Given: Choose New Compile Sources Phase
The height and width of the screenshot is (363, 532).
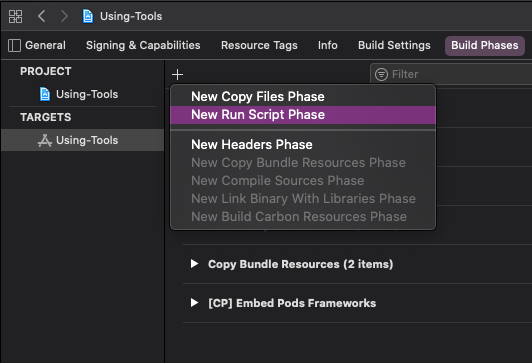Looking at the screenshot, I should 303,180.
